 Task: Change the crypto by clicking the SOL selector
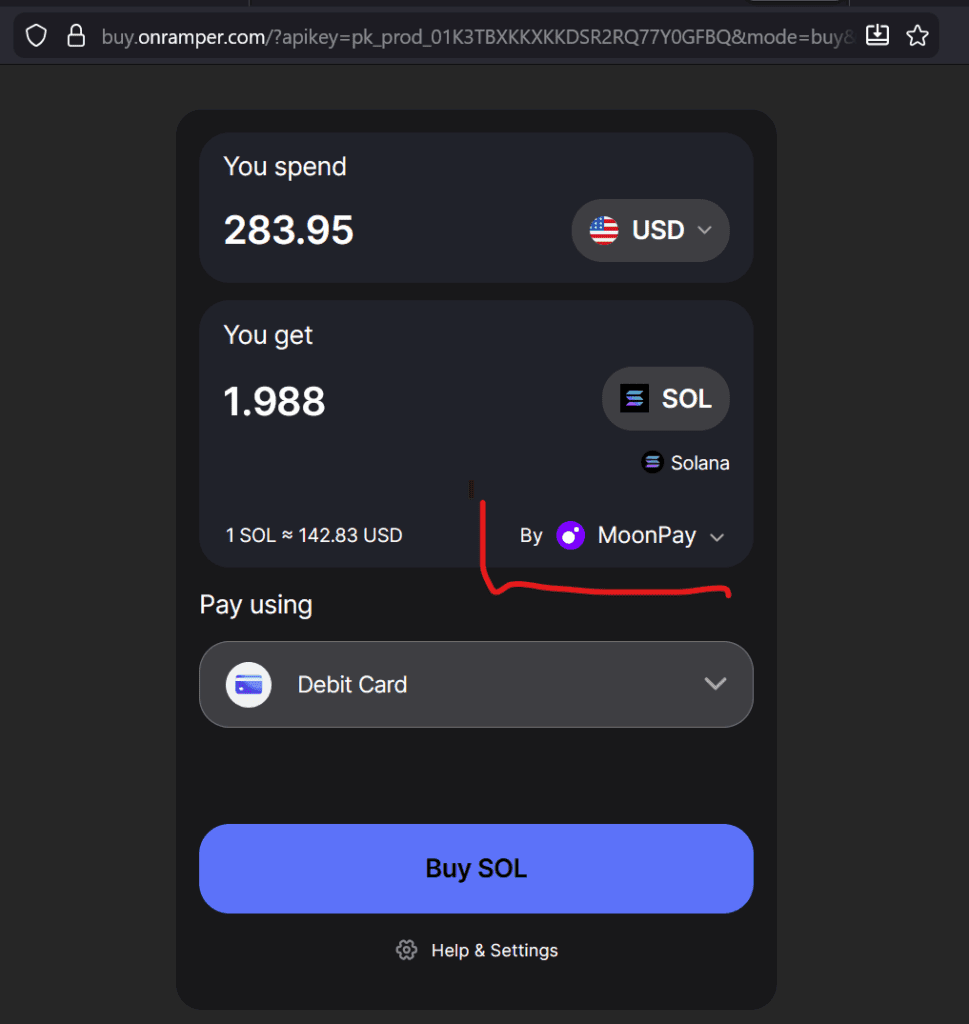pos(665,398)
